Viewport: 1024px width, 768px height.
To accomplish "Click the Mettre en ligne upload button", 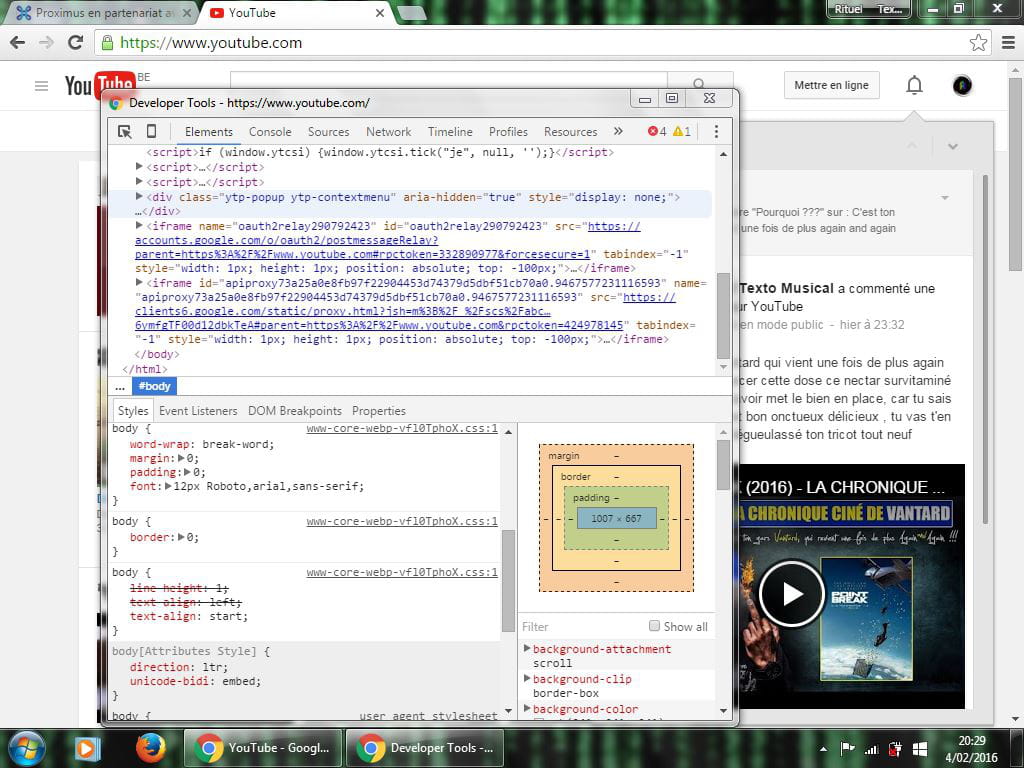I will tap(831, 85).
